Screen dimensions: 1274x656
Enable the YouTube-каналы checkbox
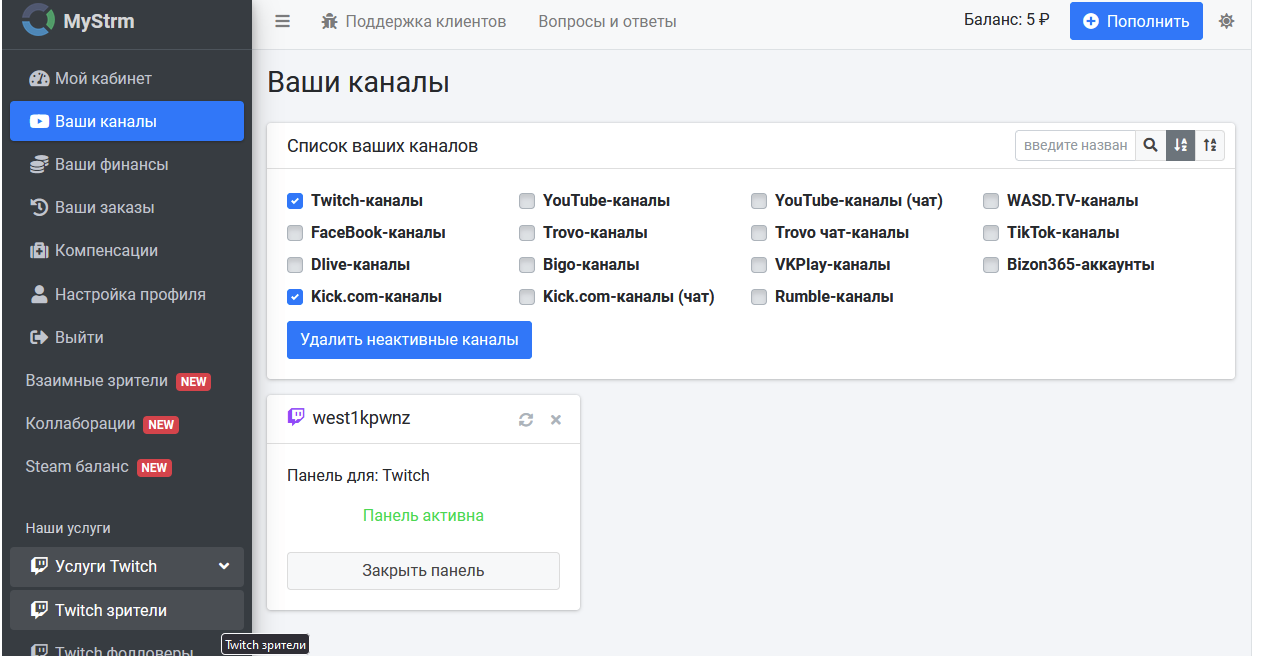click(x=527, y=201)
